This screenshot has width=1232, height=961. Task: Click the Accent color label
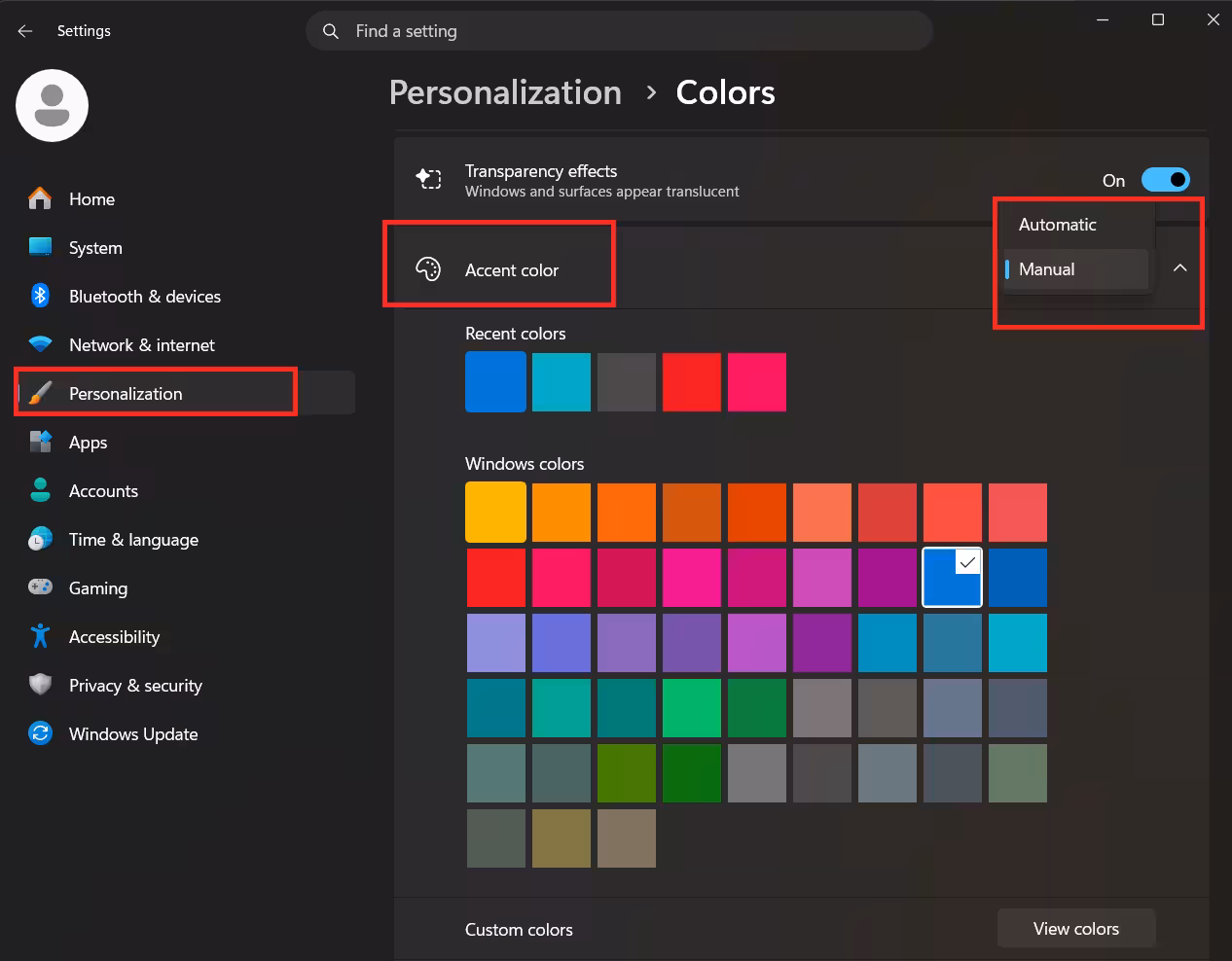512,270
